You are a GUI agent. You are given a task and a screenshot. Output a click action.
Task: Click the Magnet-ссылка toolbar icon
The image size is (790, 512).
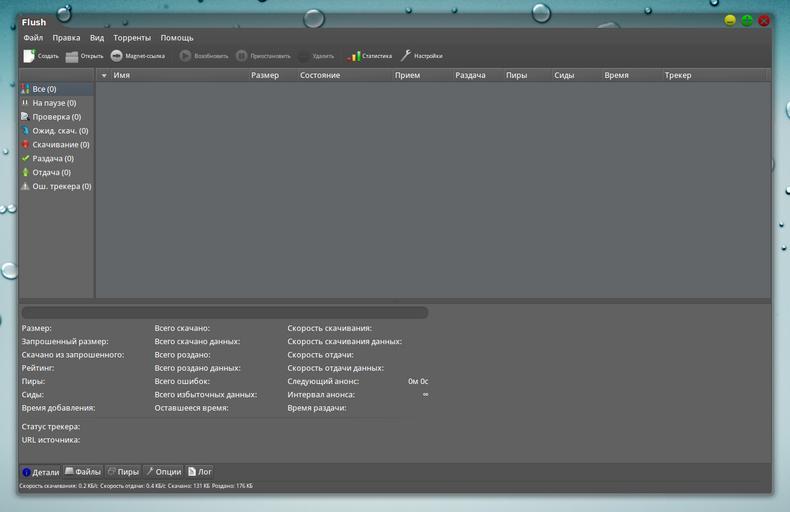pos(117,56)
